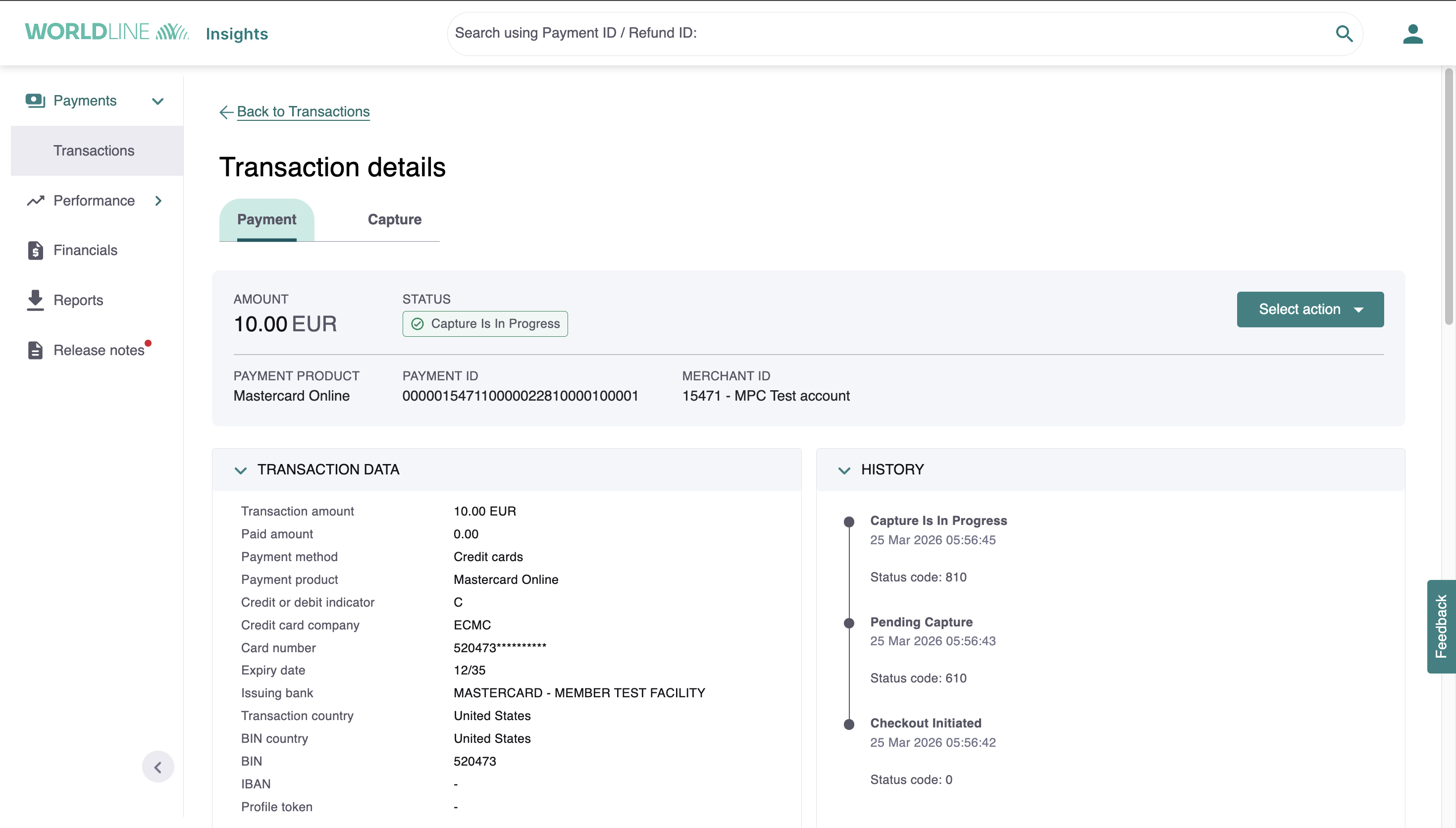Select the Status code: 610 text
The image size is (1456, 828).
(x=918, y=678)
